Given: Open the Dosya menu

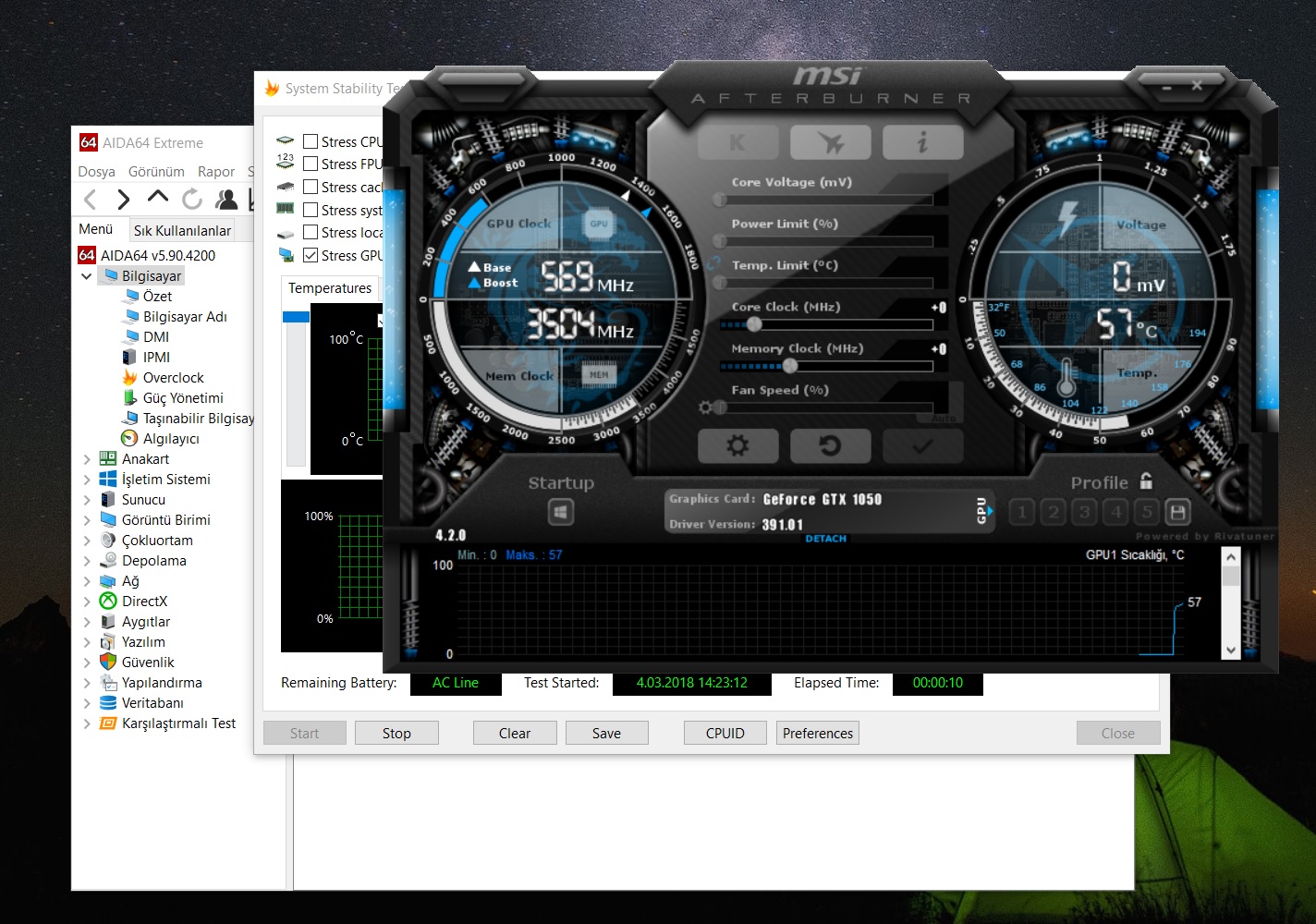Looking at the screenshot, I should click(x=96, y=172).
